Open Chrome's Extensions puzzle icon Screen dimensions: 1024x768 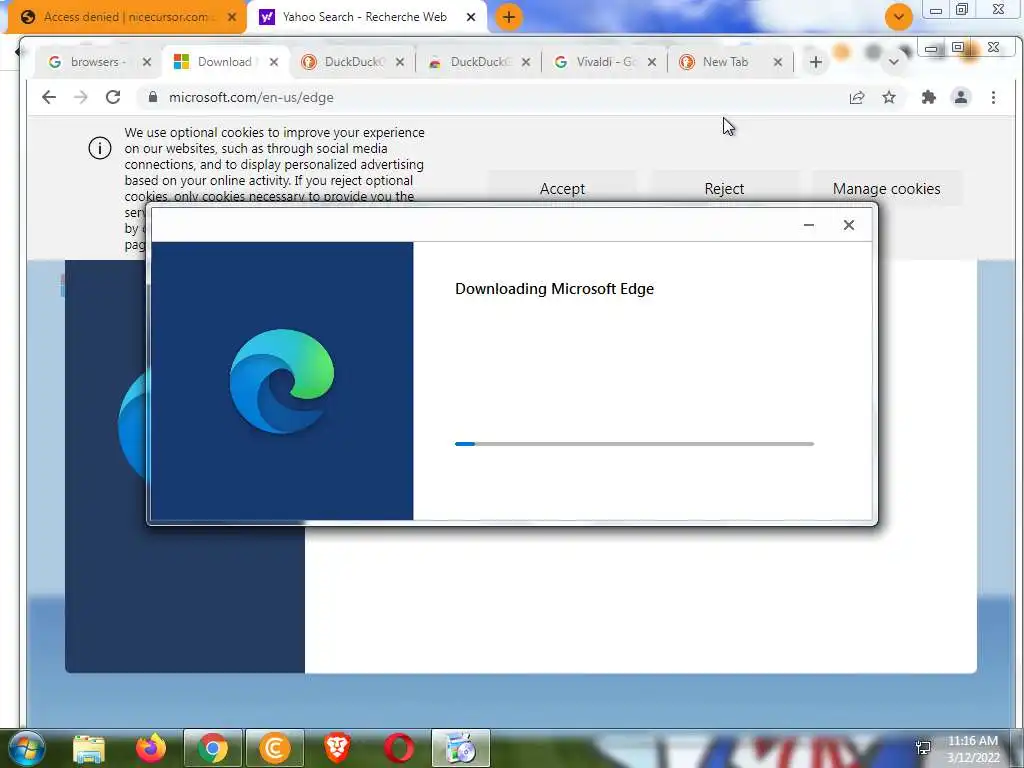[929, 97]
